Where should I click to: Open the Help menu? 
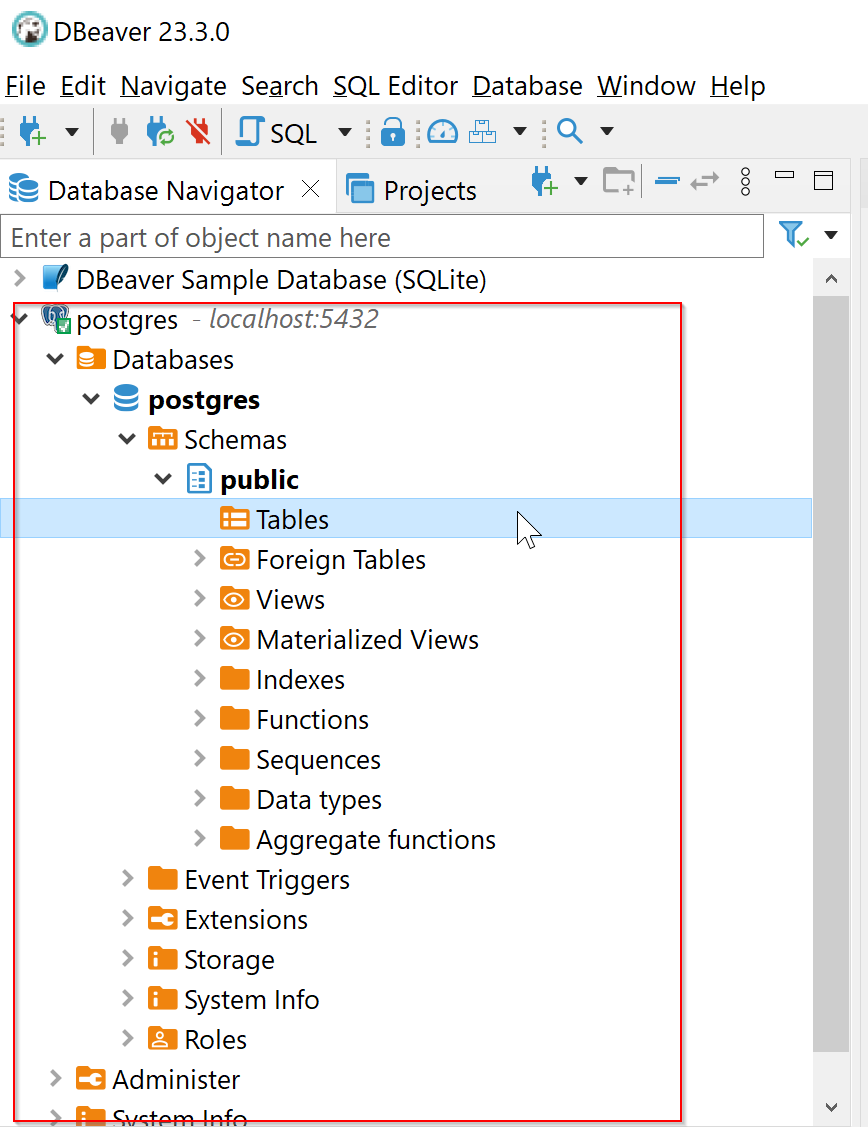(737, 86)
